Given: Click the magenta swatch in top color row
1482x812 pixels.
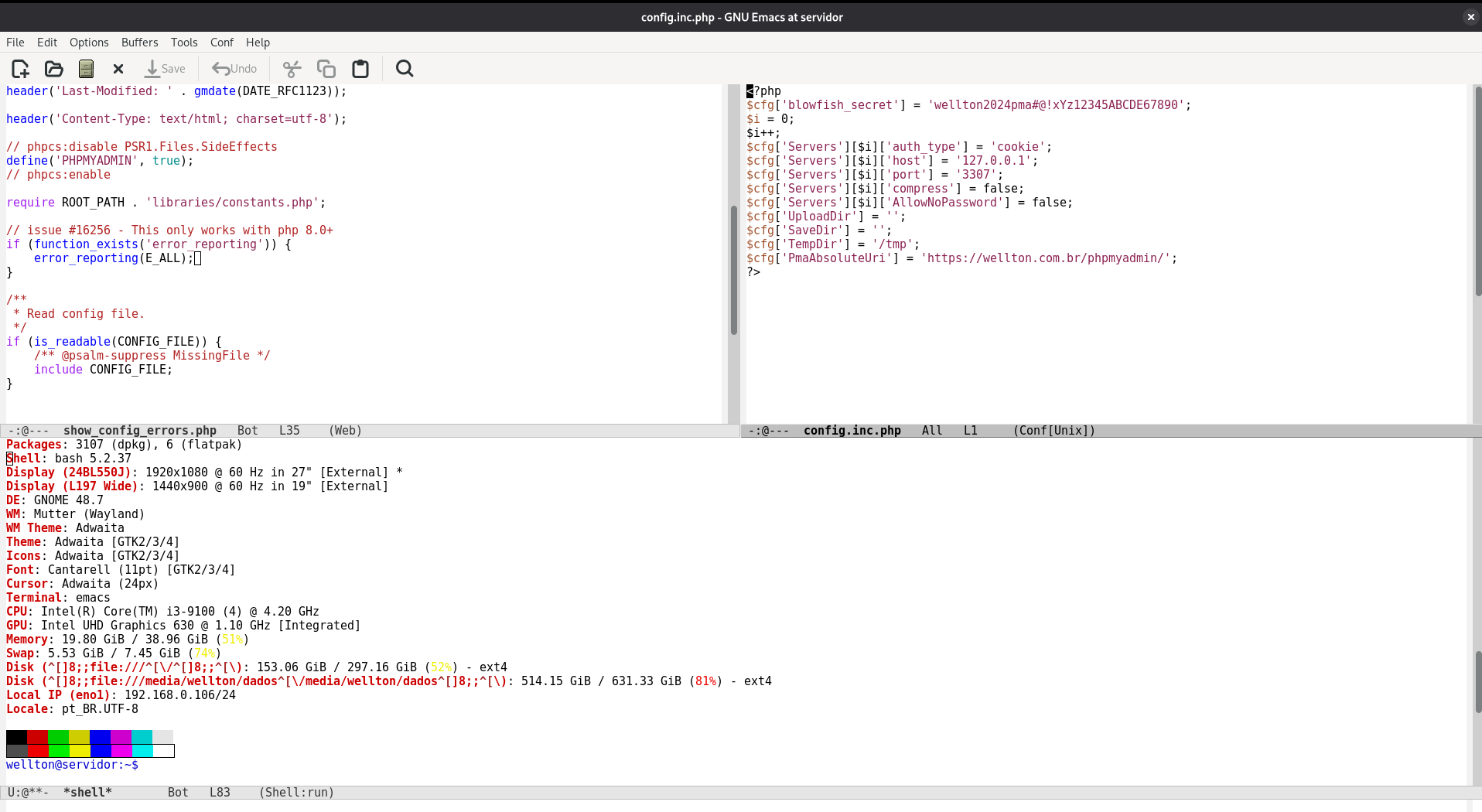Looking at the screenshot, I should coord(121,737).
